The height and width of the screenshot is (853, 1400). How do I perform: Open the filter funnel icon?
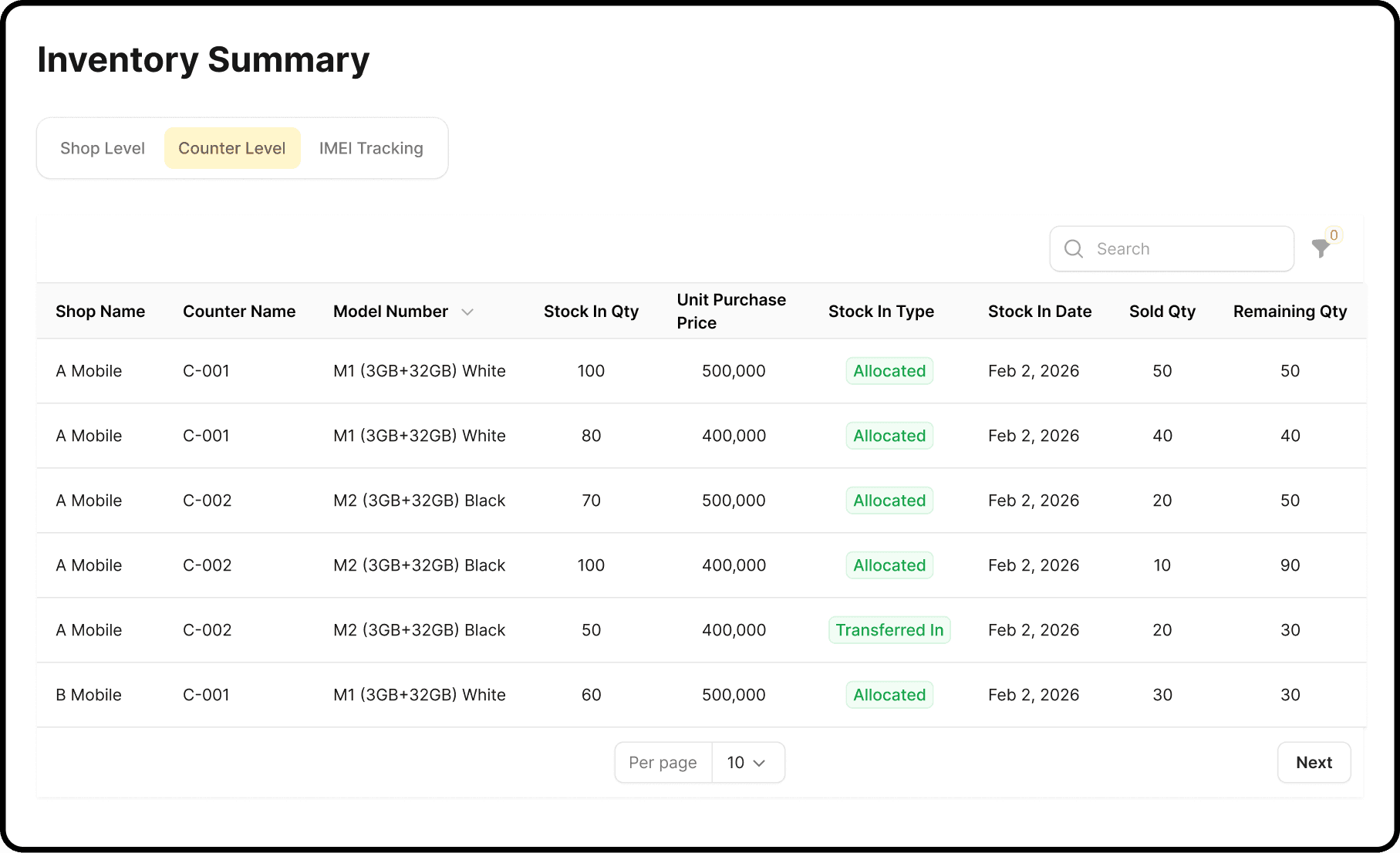1321,248
